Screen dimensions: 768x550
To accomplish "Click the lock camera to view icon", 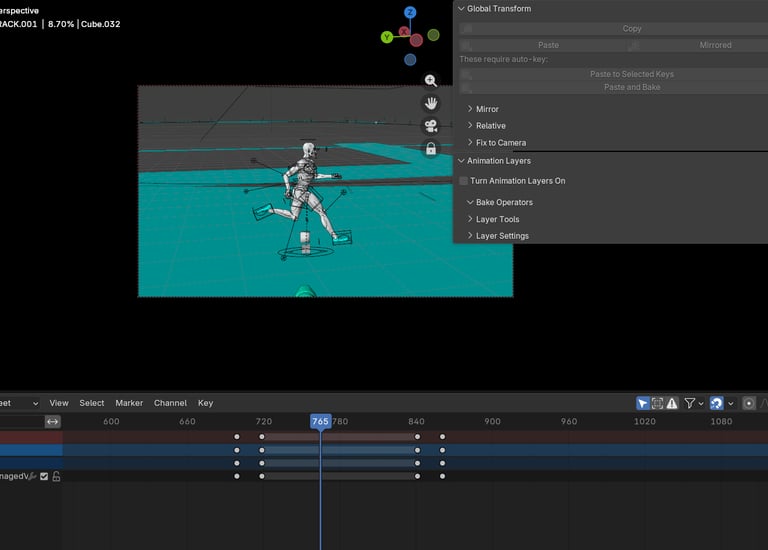I will click(x=431, y=149).
